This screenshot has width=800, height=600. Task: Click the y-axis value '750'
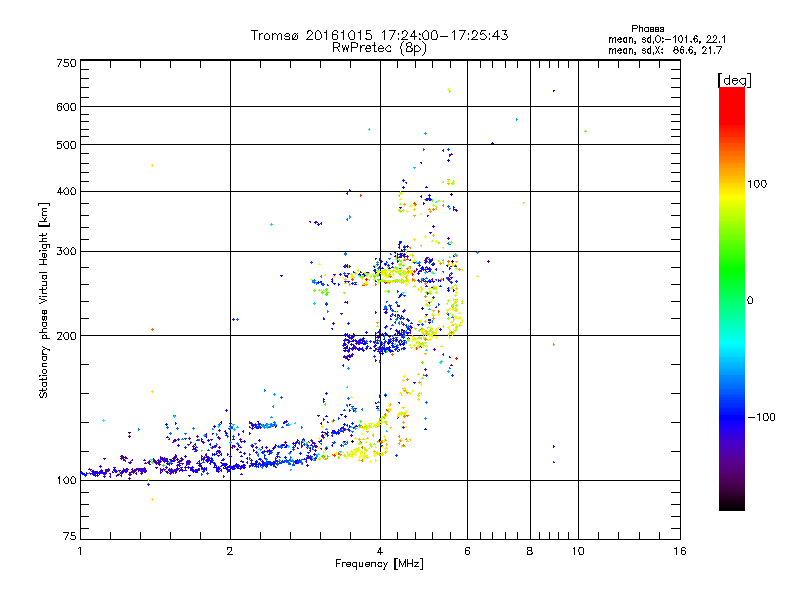pyautogui.click(x=66, y=63)
